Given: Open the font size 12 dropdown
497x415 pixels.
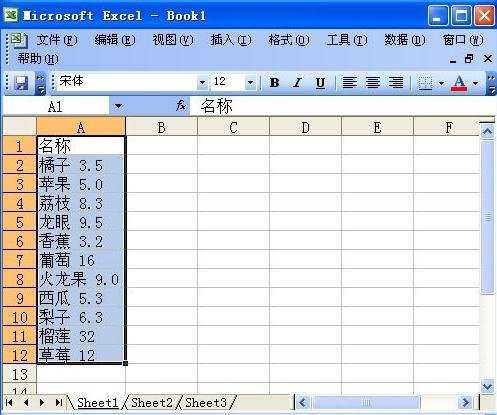Looking at the screenshot, I should tap(250, 82).
